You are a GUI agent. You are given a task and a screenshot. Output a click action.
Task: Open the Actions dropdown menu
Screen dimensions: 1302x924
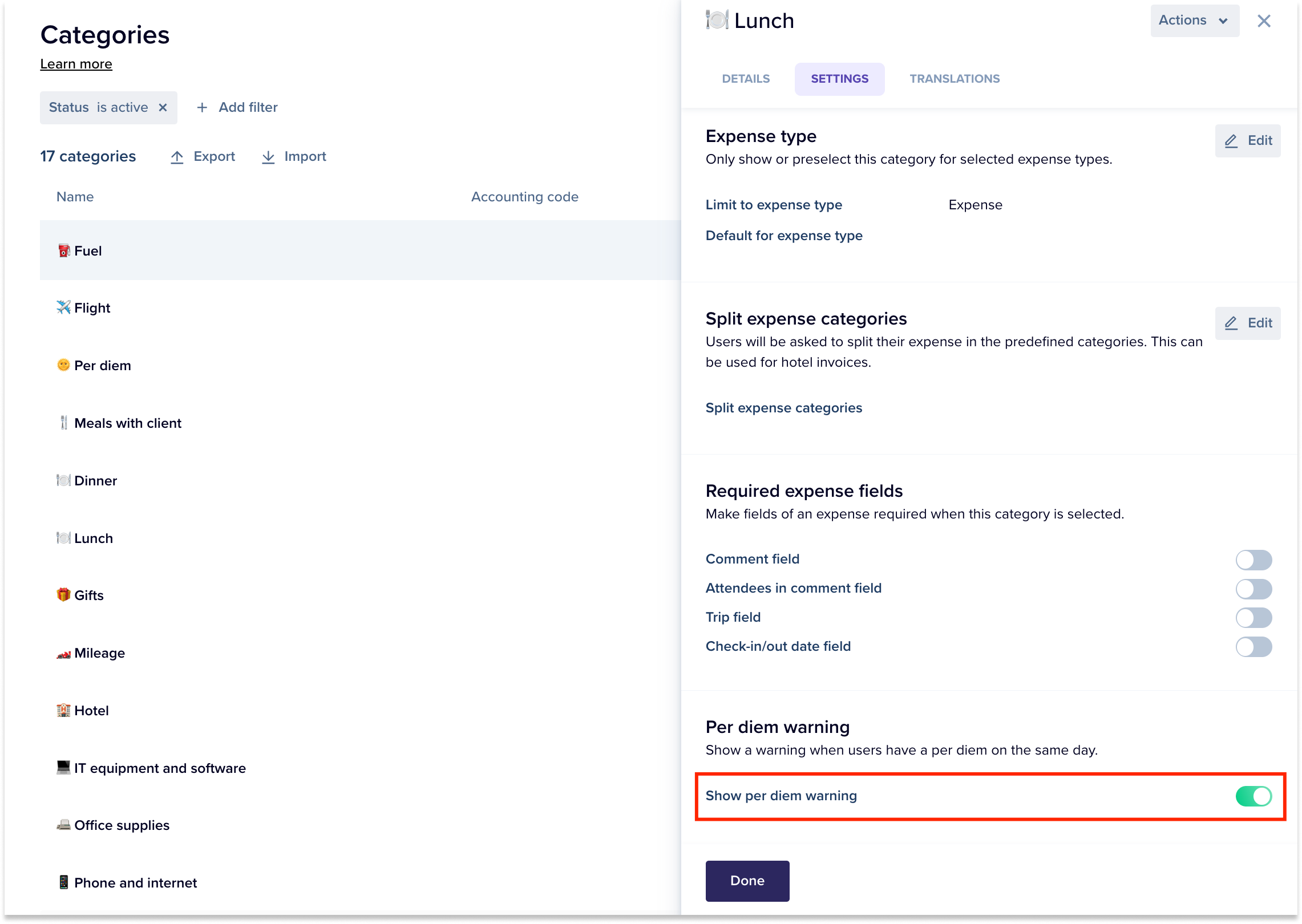[1195, 21]
